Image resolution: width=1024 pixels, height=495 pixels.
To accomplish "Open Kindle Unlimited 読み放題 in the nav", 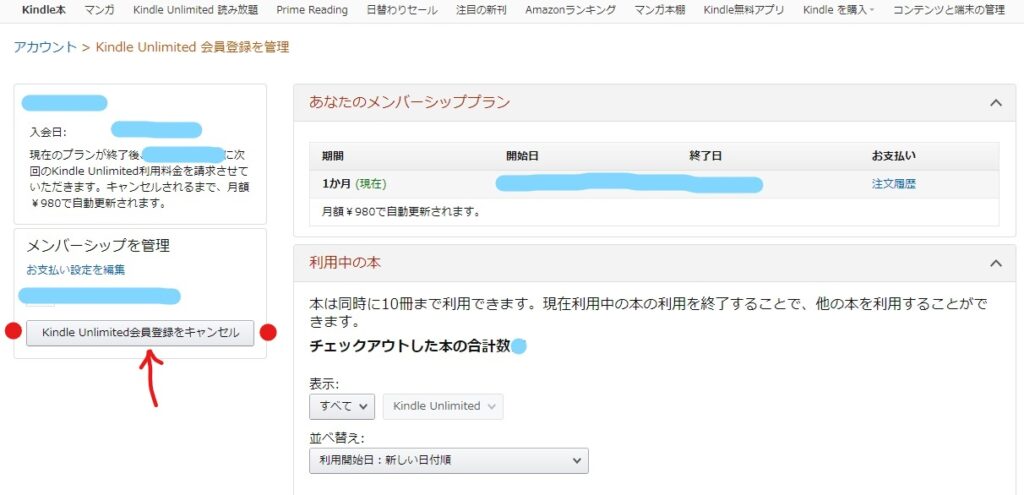I will pyautogui.click(x=195, y=10).
